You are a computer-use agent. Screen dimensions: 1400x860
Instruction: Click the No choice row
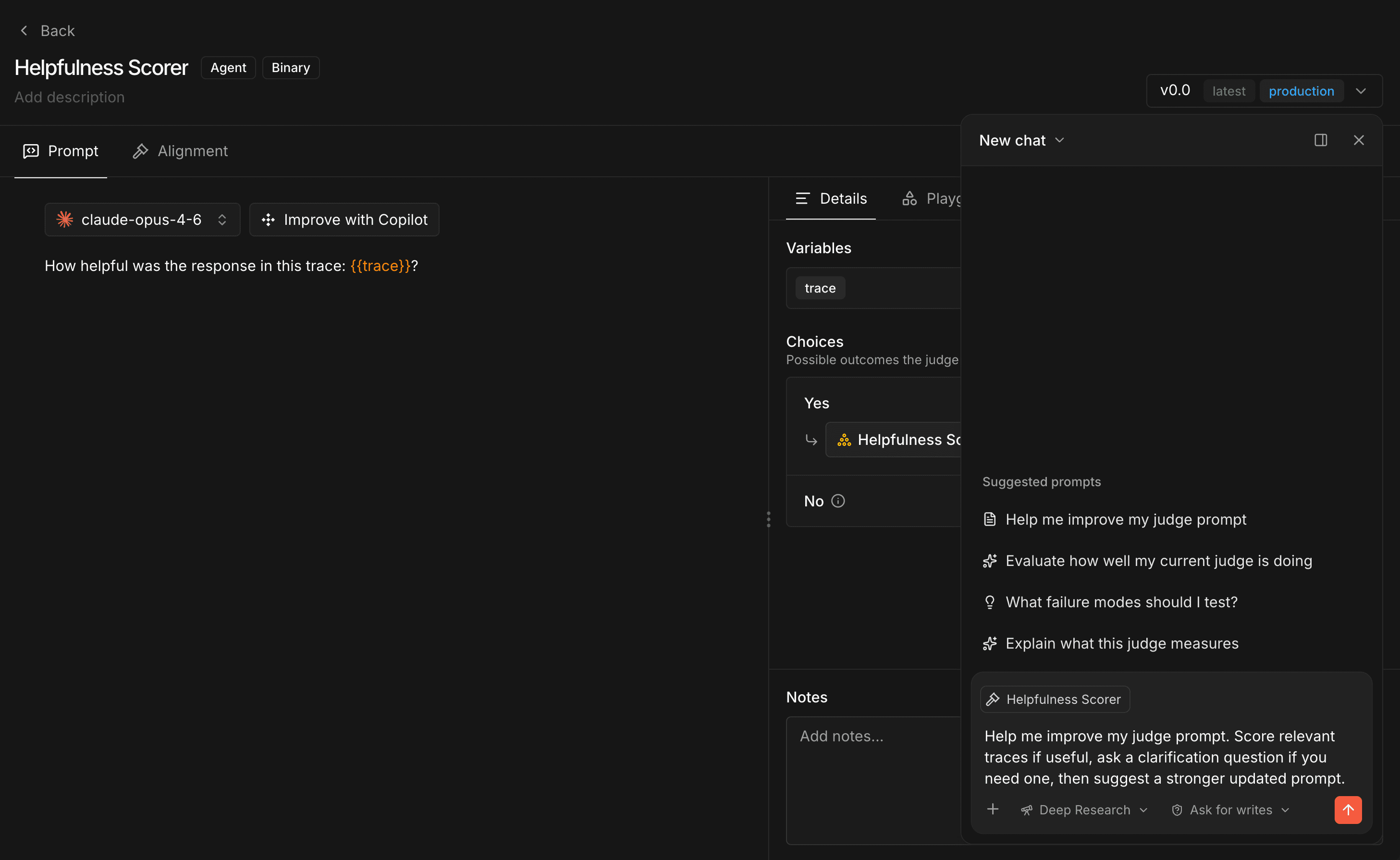point(873,501)
